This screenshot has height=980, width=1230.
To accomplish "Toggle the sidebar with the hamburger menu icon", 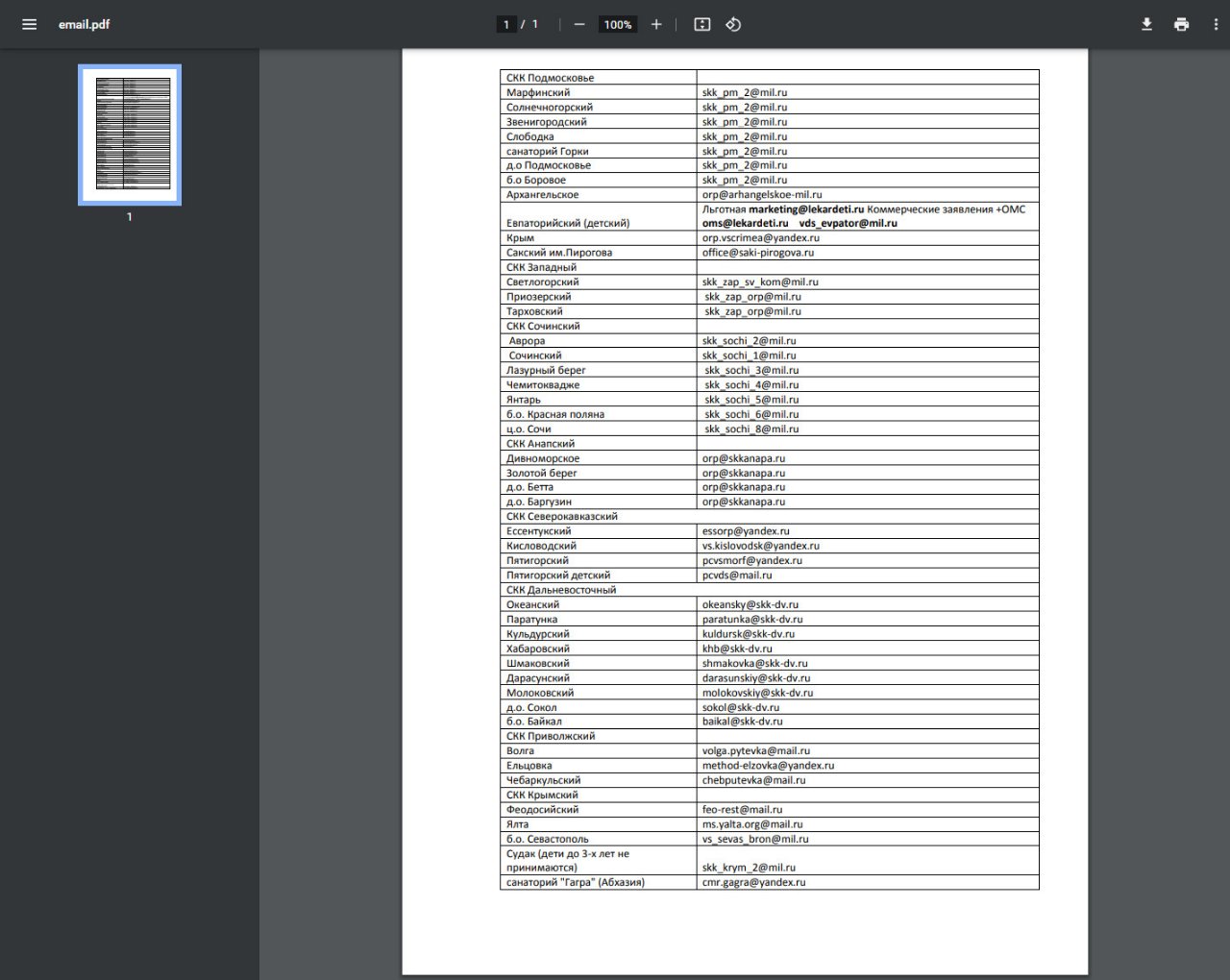I will click(29, 24).
